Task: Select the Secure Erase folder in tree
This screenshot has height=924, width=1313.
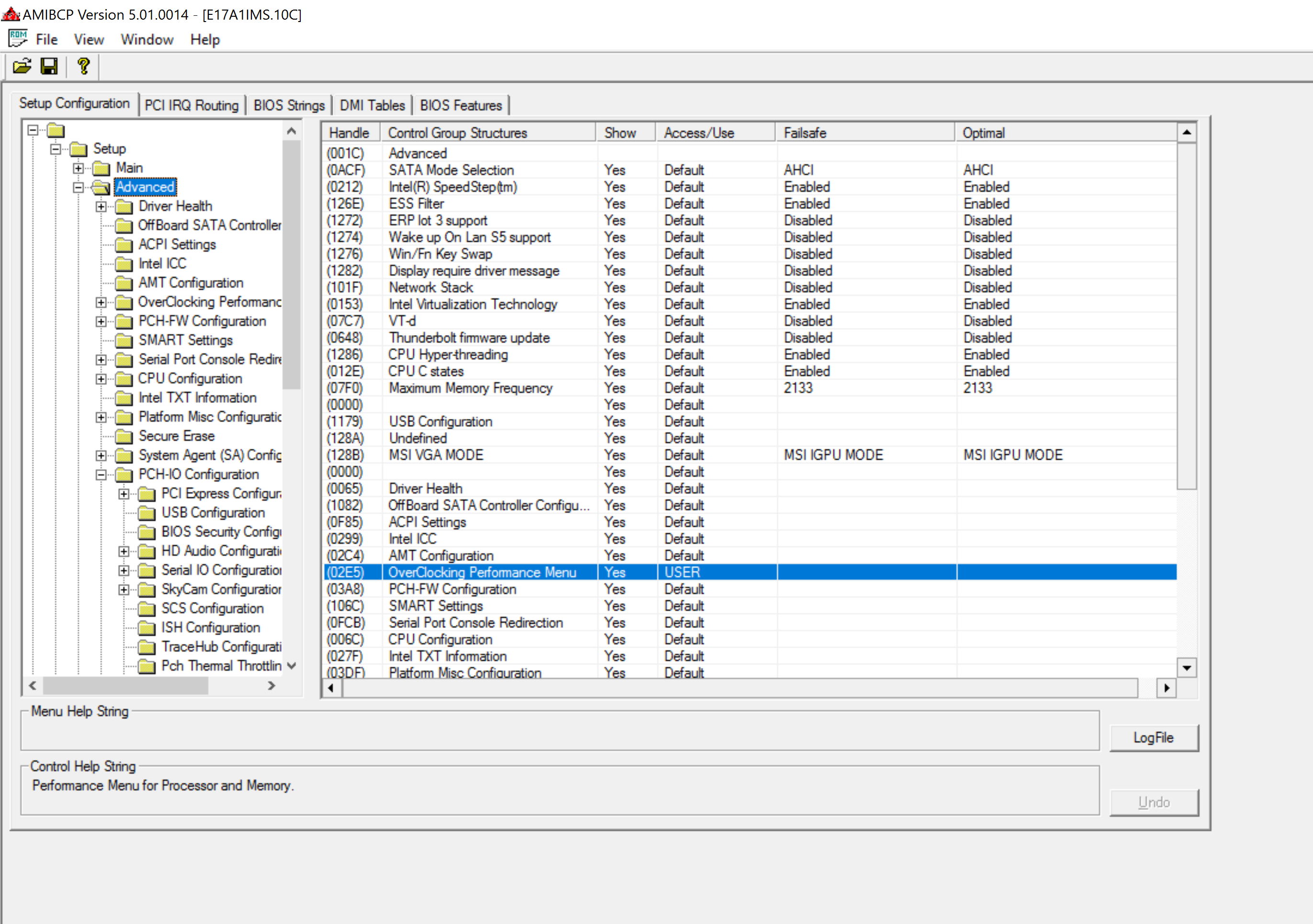Action: 176,436
